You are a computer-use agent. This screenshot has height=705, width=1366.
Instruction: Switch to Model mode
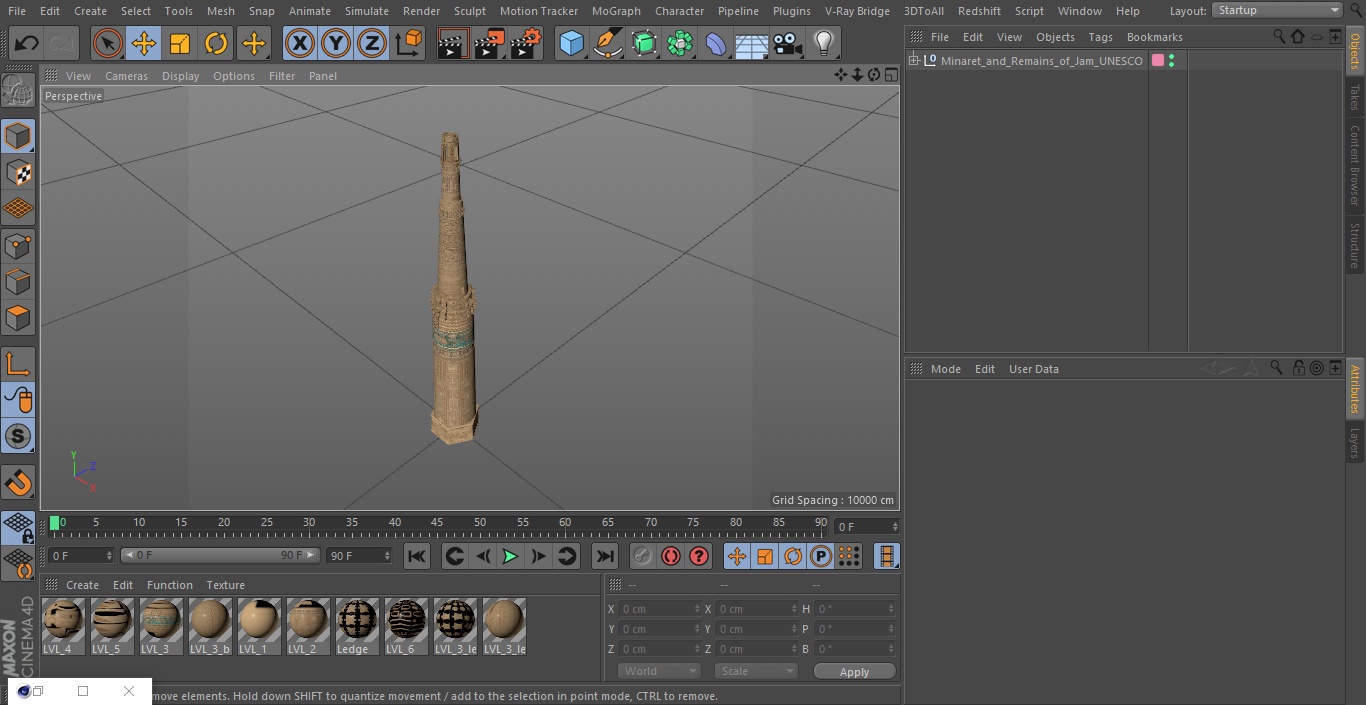coord(18,136)
